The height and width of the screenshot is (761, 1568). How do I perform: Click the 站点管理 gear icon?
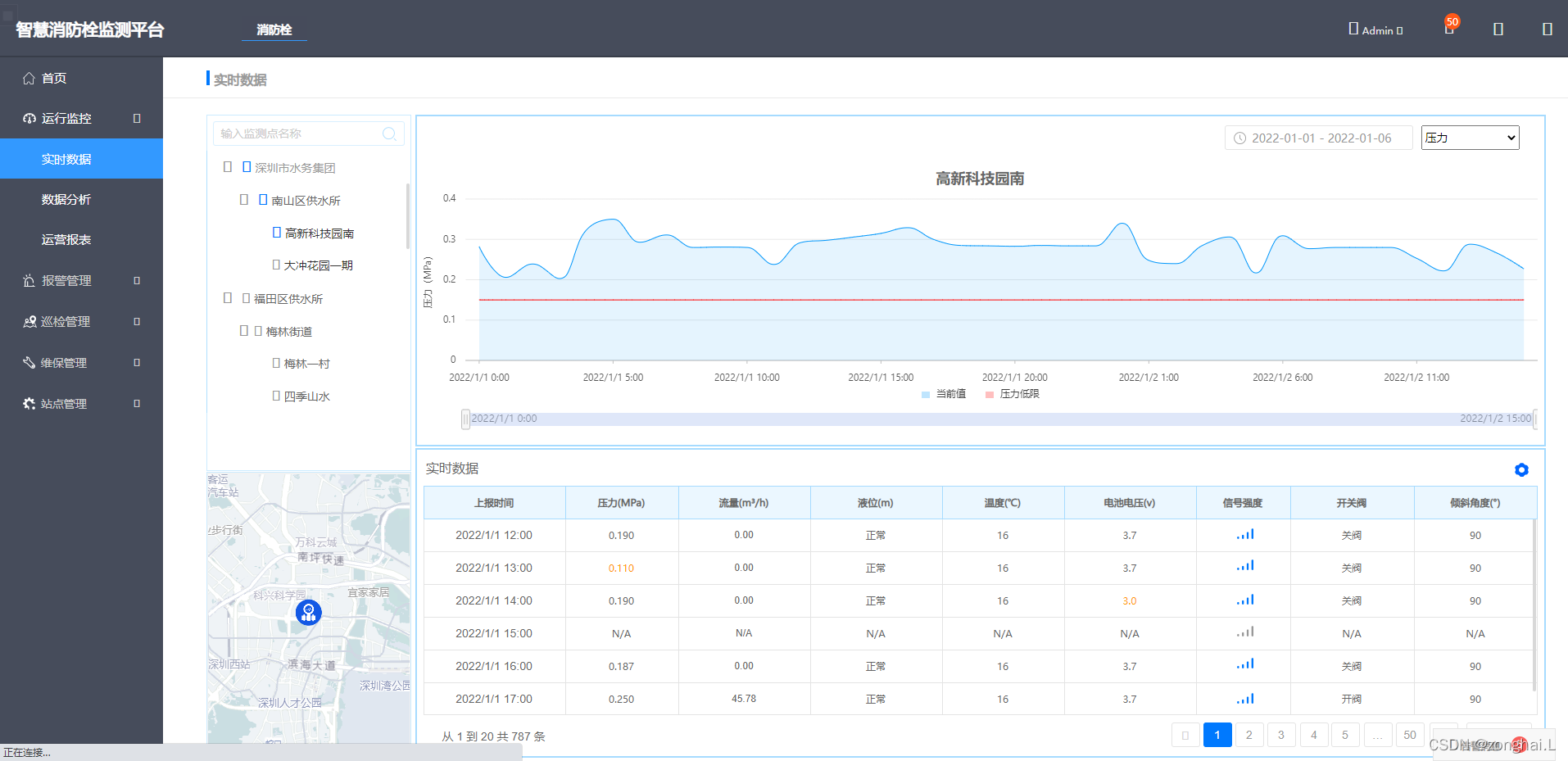[29, 404]
